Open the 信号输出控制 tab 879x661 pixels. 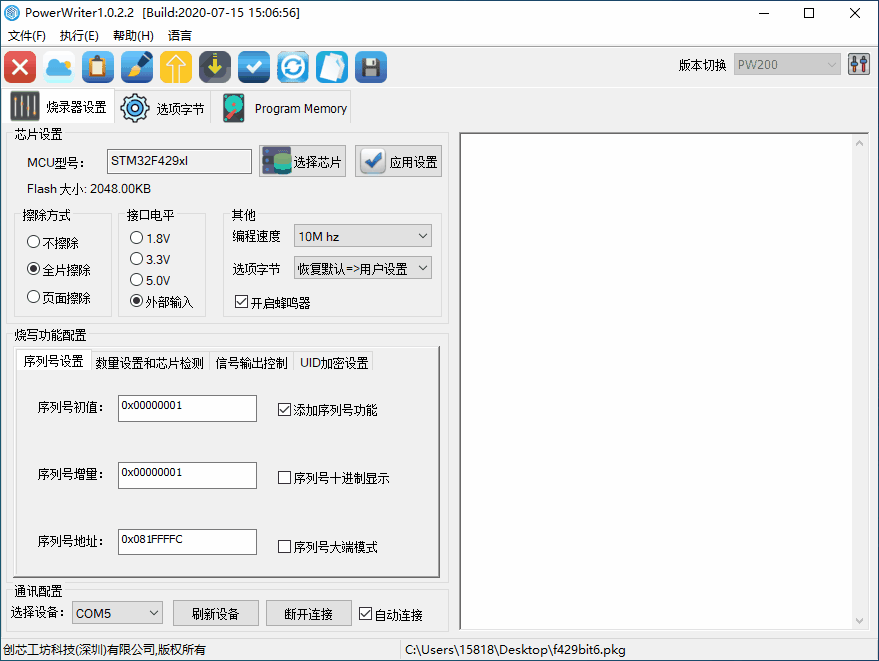tap(251, 363)
